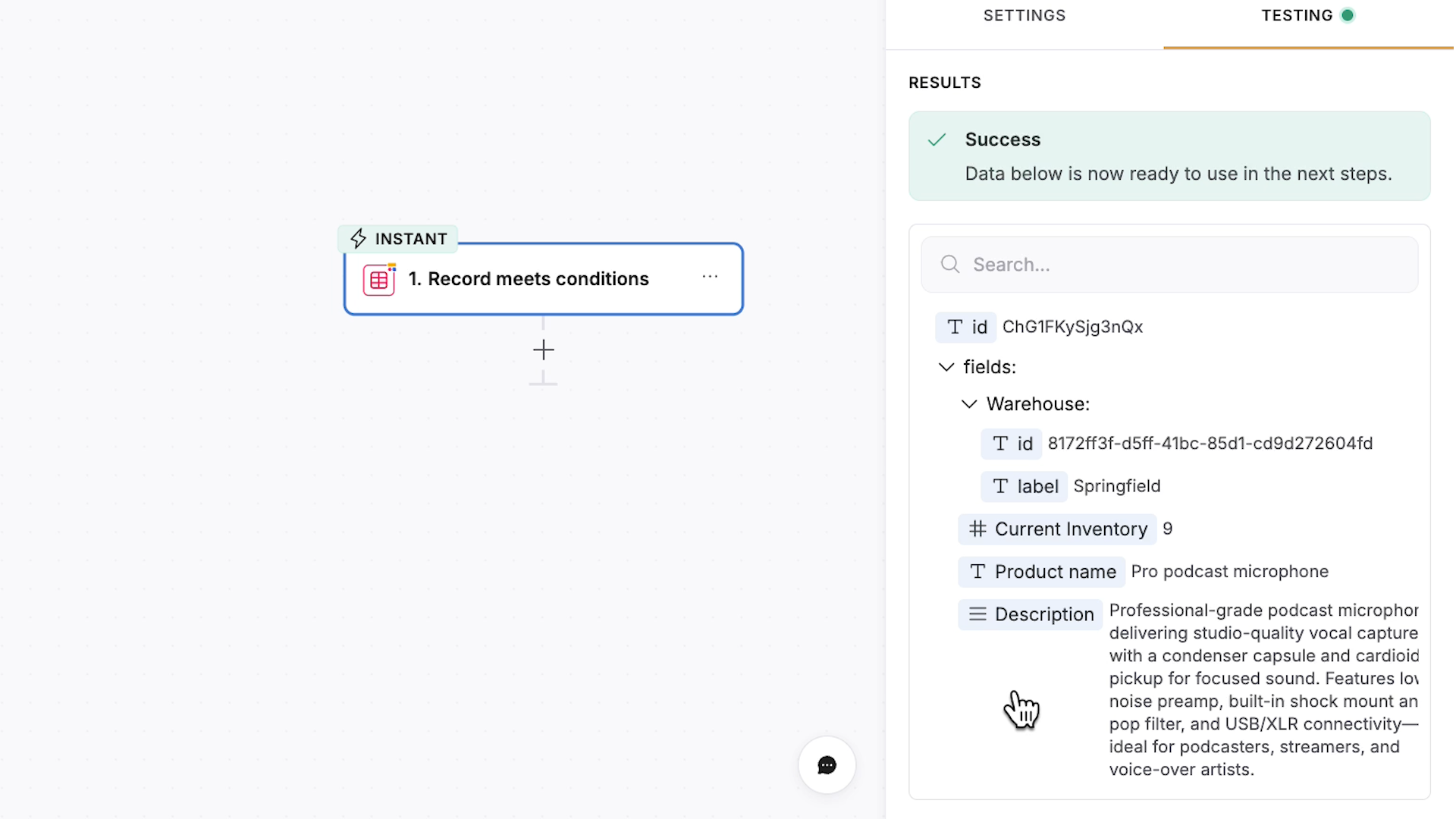Click the magnifier icon in the search box
The image size is (1456, 819).
[x=950, y=264]
